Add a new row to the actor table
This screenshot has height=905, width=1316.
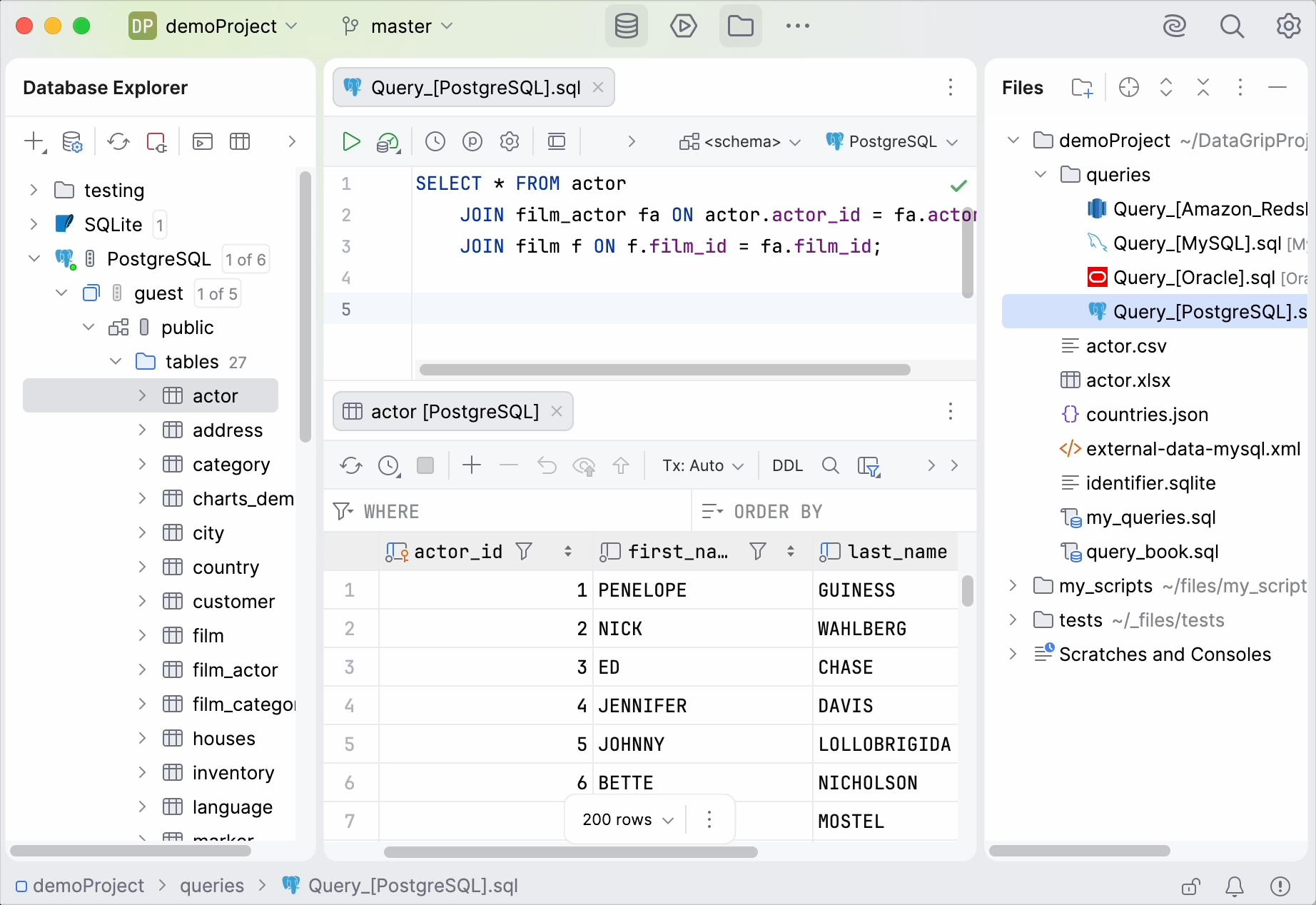pos(472,466)
